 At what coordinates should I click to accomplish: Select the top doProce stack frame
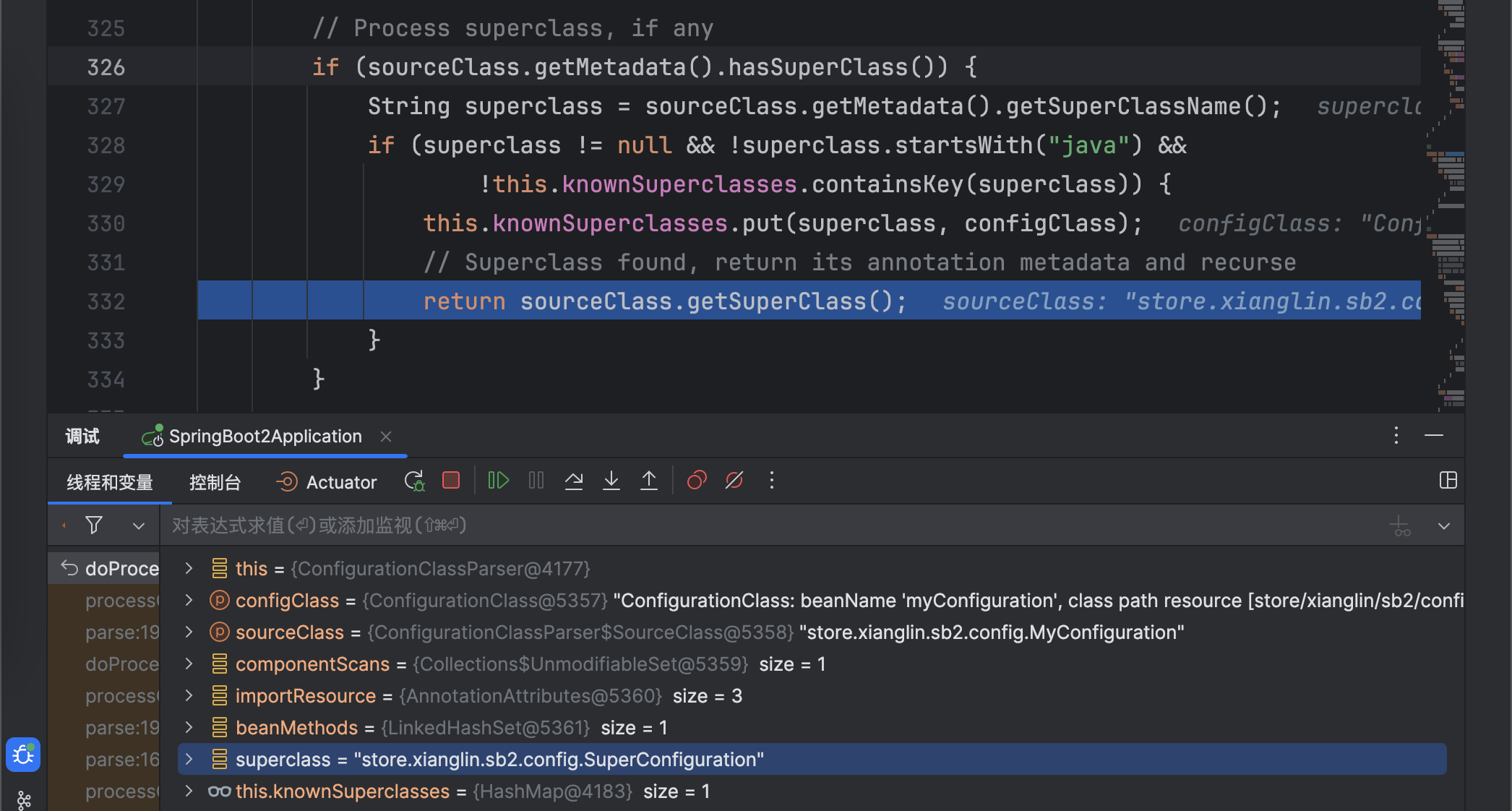click(x=104, y=568)
